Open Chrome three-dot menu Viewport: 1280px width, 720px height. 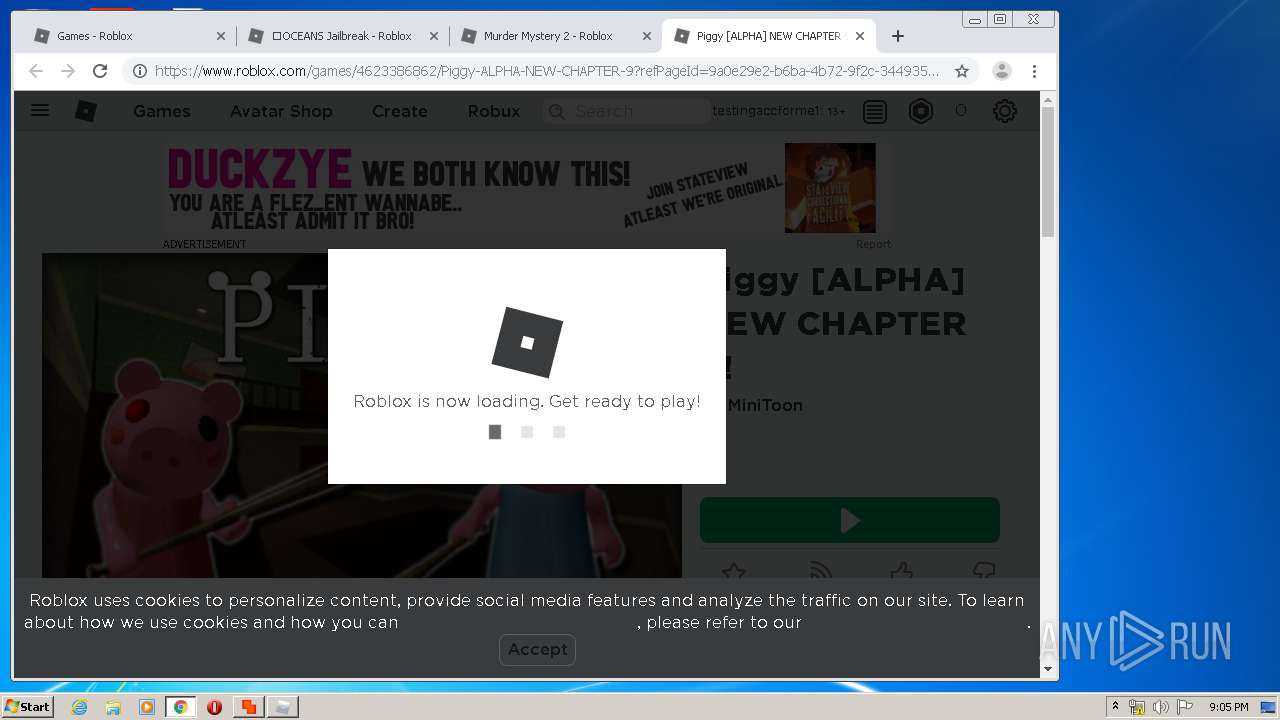pos(1035,71)
